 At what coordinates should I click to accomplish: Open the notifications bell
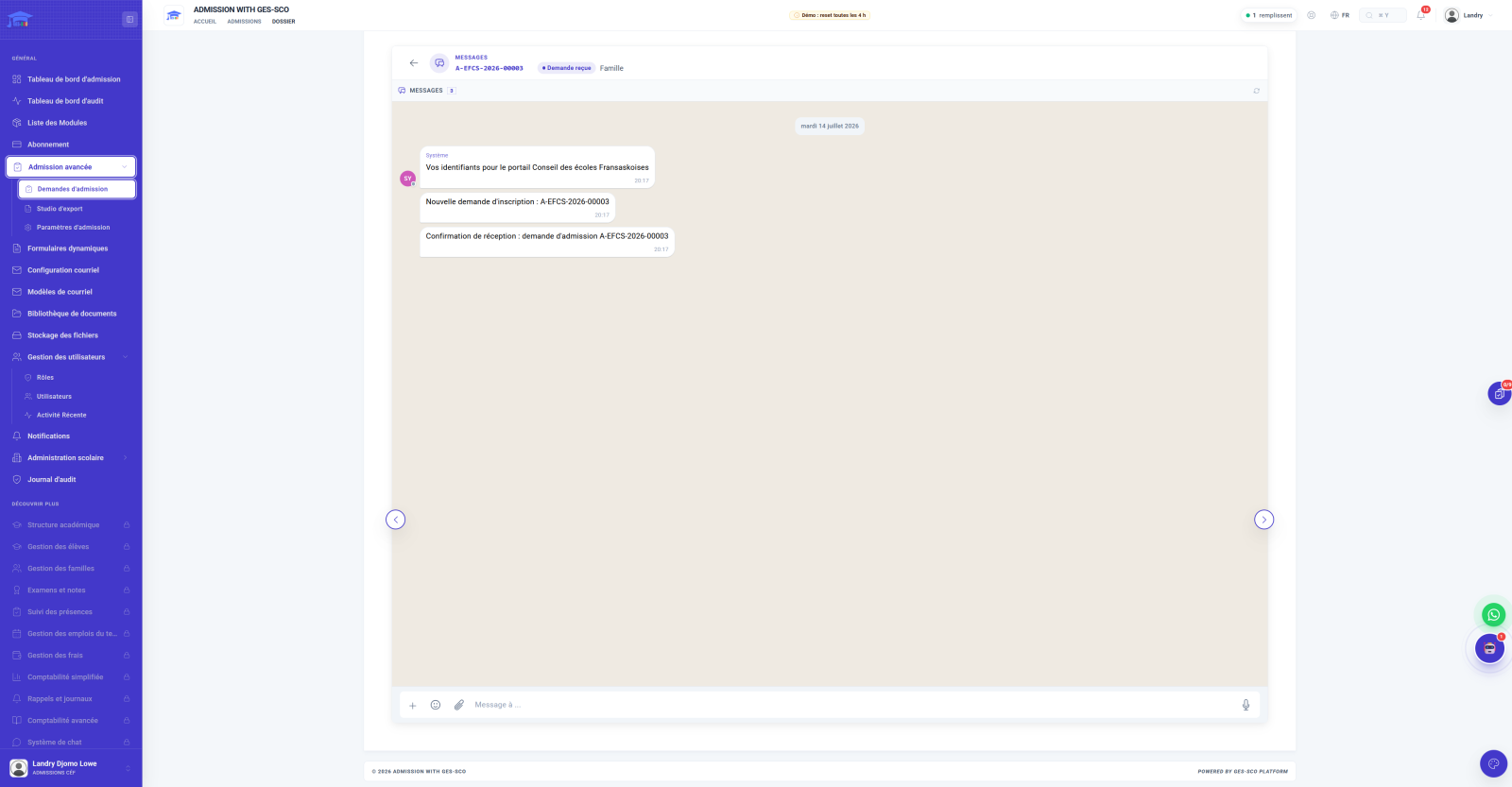[1420, 15]
